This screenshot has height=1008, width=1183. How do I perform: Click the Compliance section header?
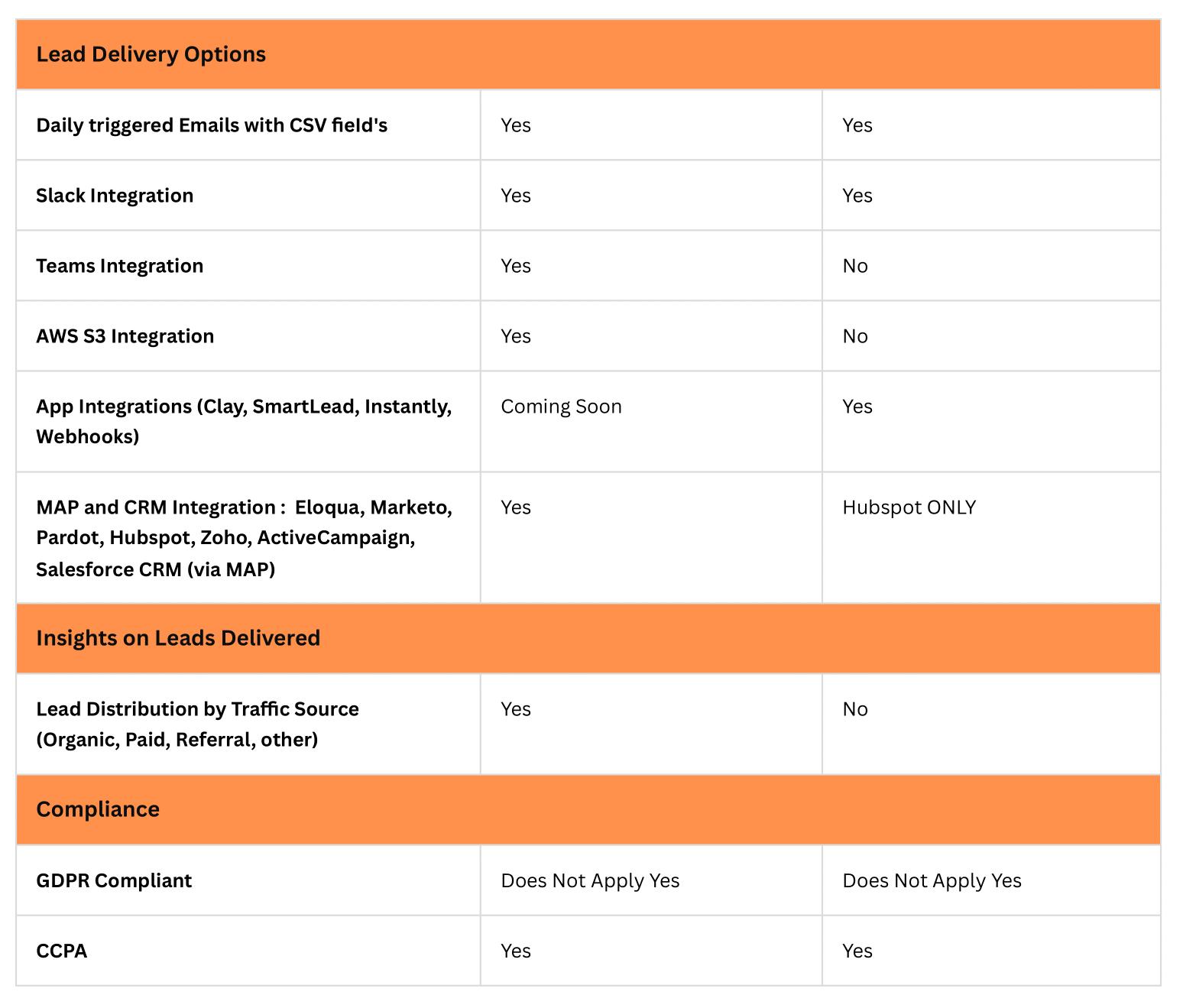98,809
